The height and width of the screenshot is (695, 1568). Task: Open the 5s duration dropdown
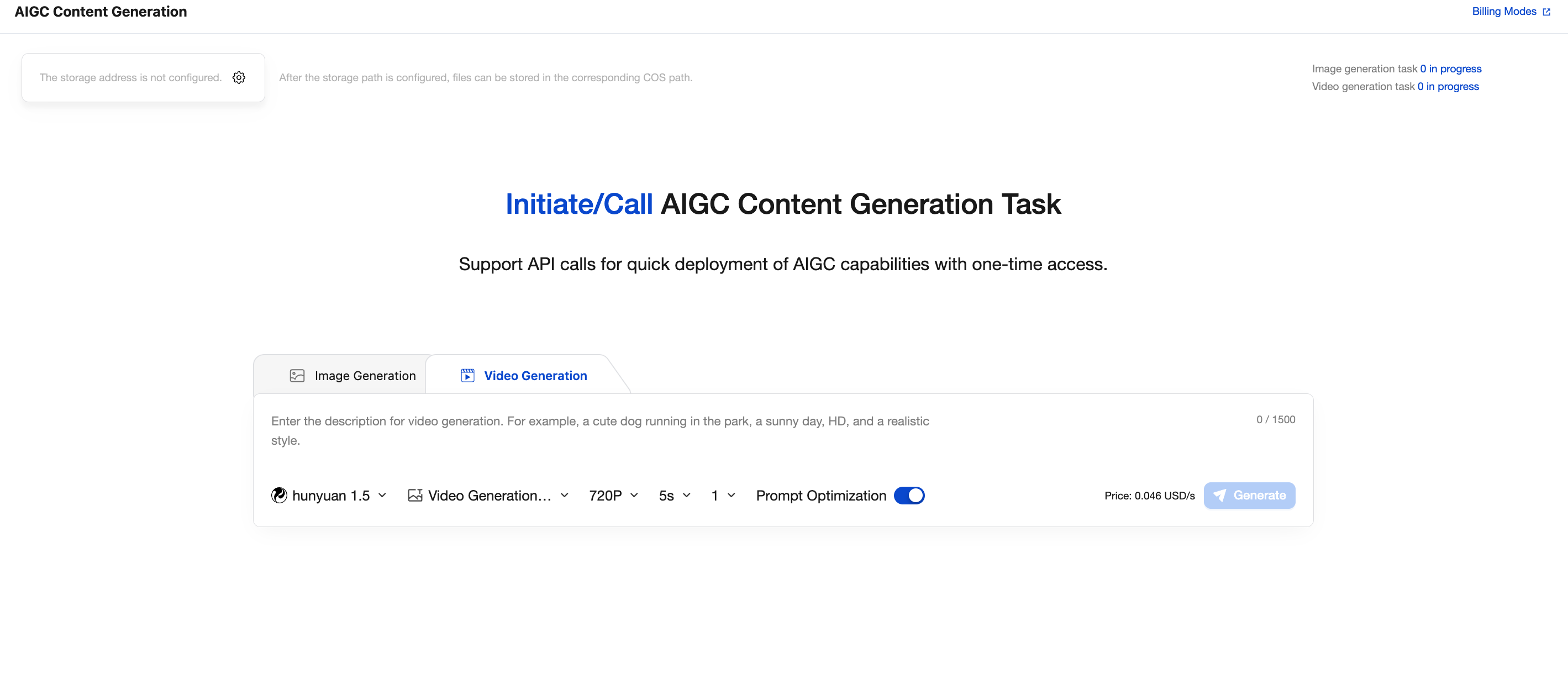pos(675,496)
